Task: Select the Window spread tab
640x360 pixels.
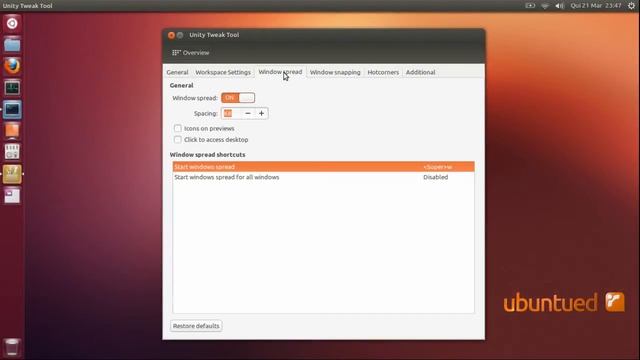Action: (x=280, y=72)
